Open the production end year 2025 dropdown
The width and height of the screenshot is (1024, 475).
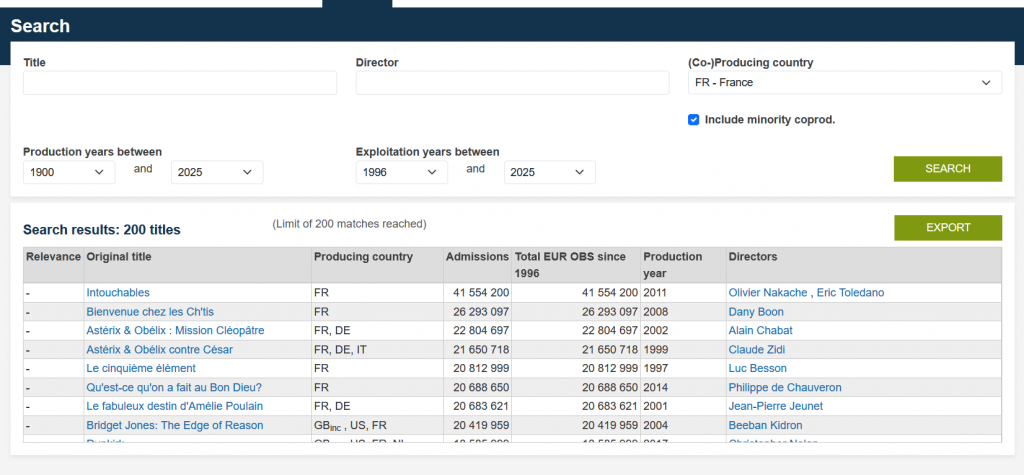coord(217,173)
